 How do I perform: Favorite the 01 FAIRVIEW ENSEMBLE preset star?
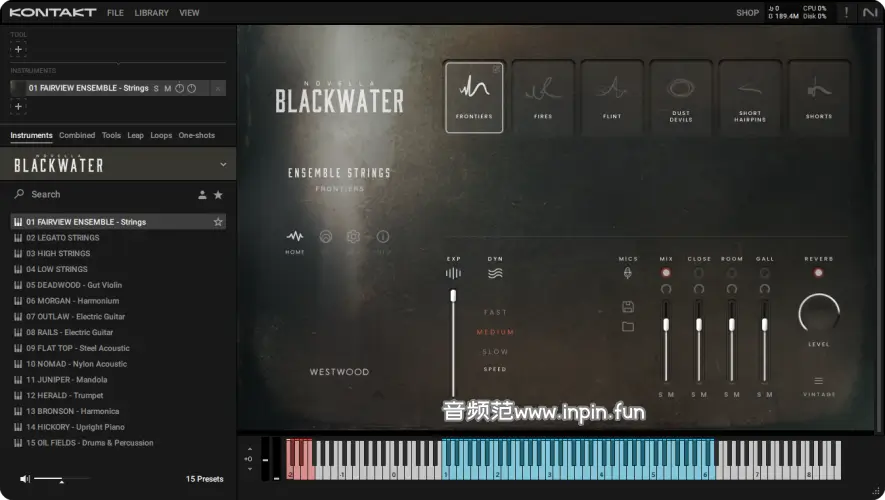point(218,222)
